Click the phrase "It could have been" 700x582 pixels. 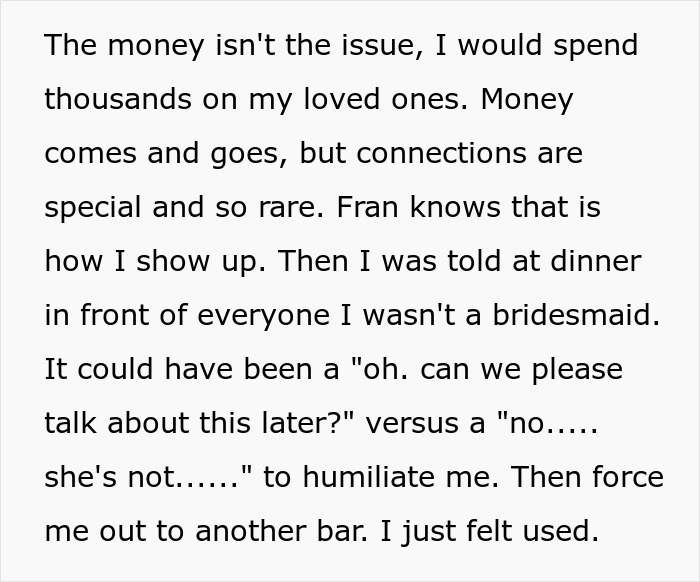[x=178, y=370]
